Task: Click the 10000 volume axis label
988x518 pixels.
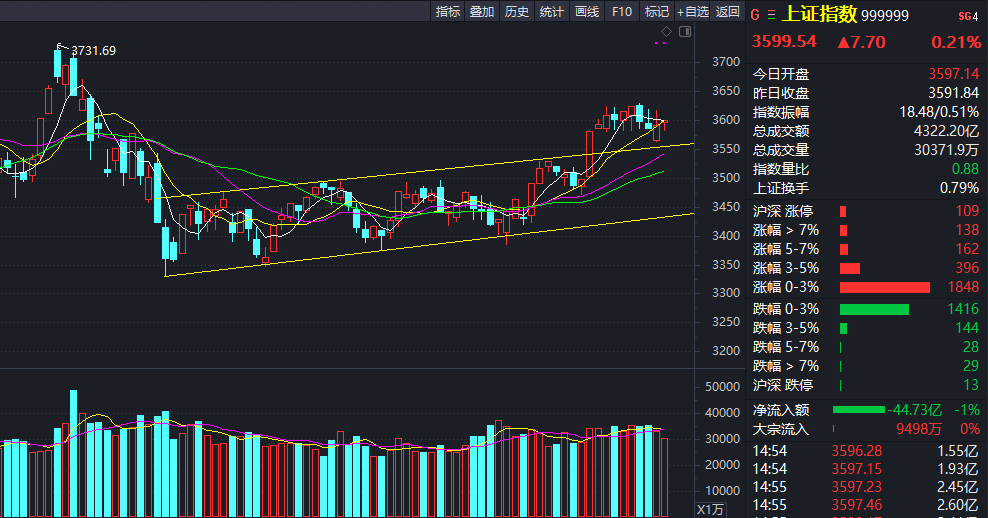Action: pyautogui.click(x=722, y=491)
